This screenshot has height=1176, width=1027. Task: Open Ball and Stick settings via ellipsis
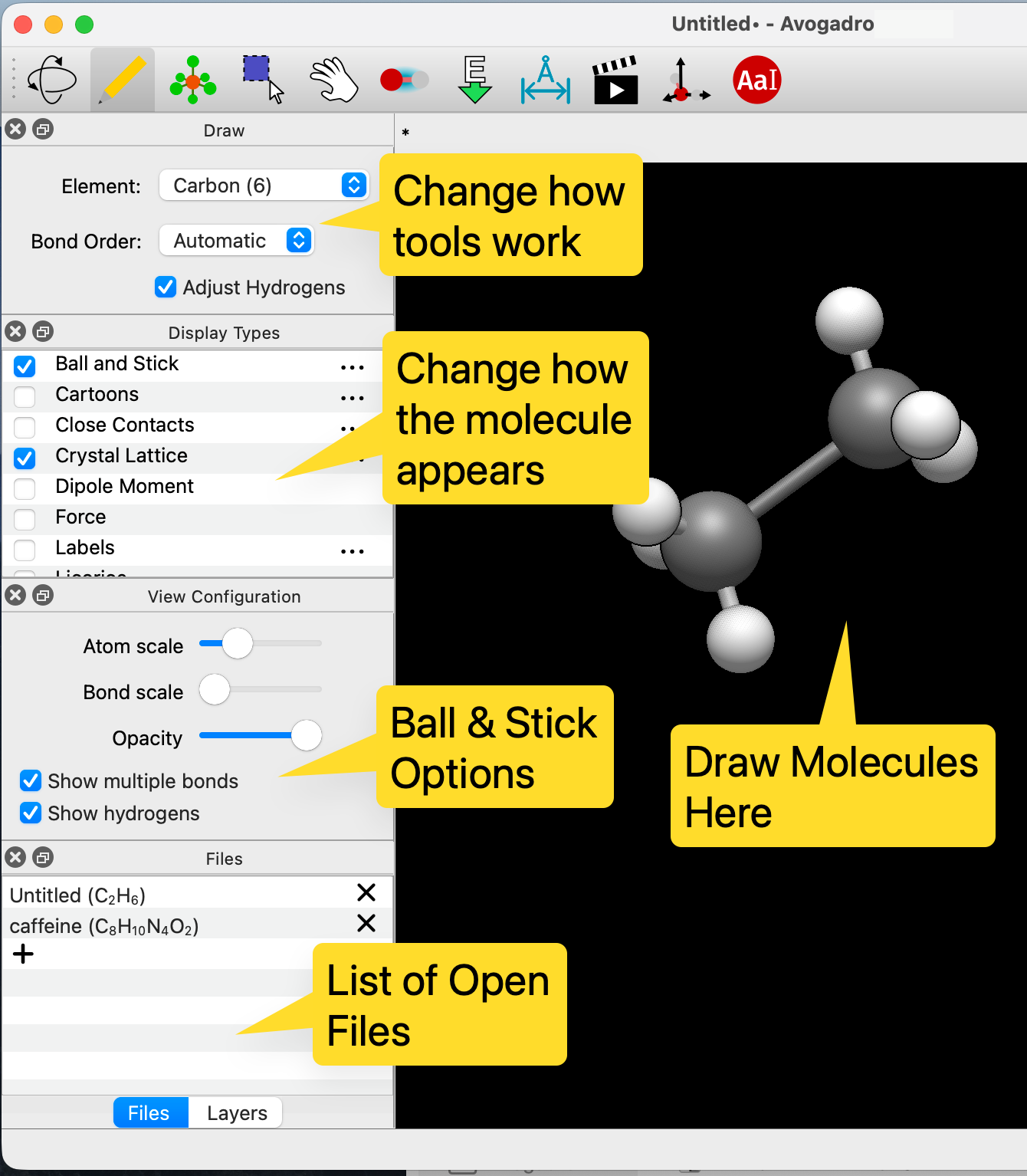352,366
